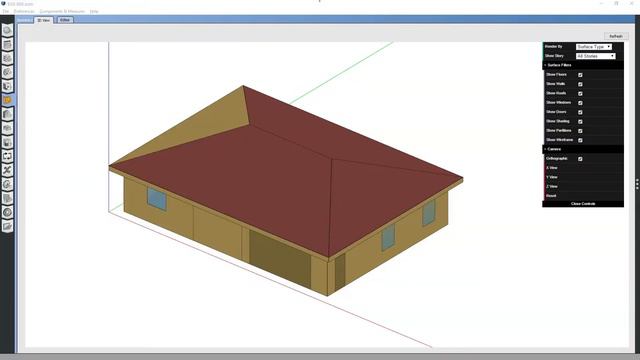This screenshot has height=360, width=640.
Task: Select the highlighted Geometry tab icon
Action: coord(7,100)
